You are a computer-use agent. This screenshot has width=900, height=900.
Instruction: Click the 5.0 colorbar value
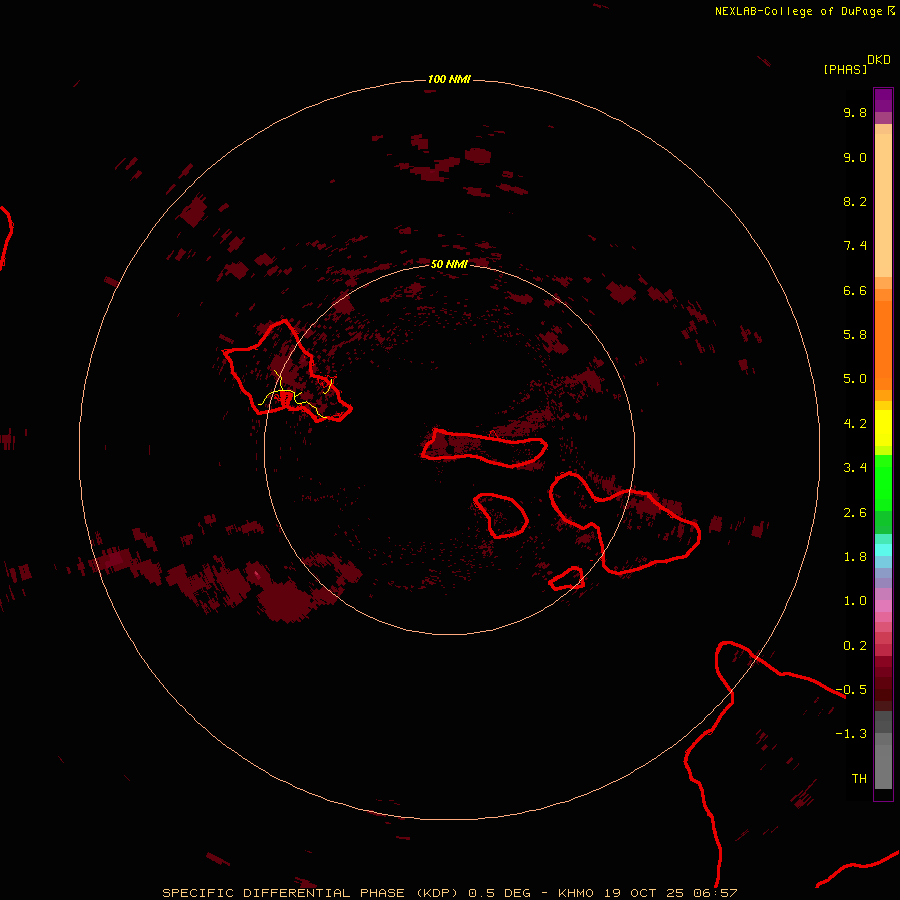(855, 379)
